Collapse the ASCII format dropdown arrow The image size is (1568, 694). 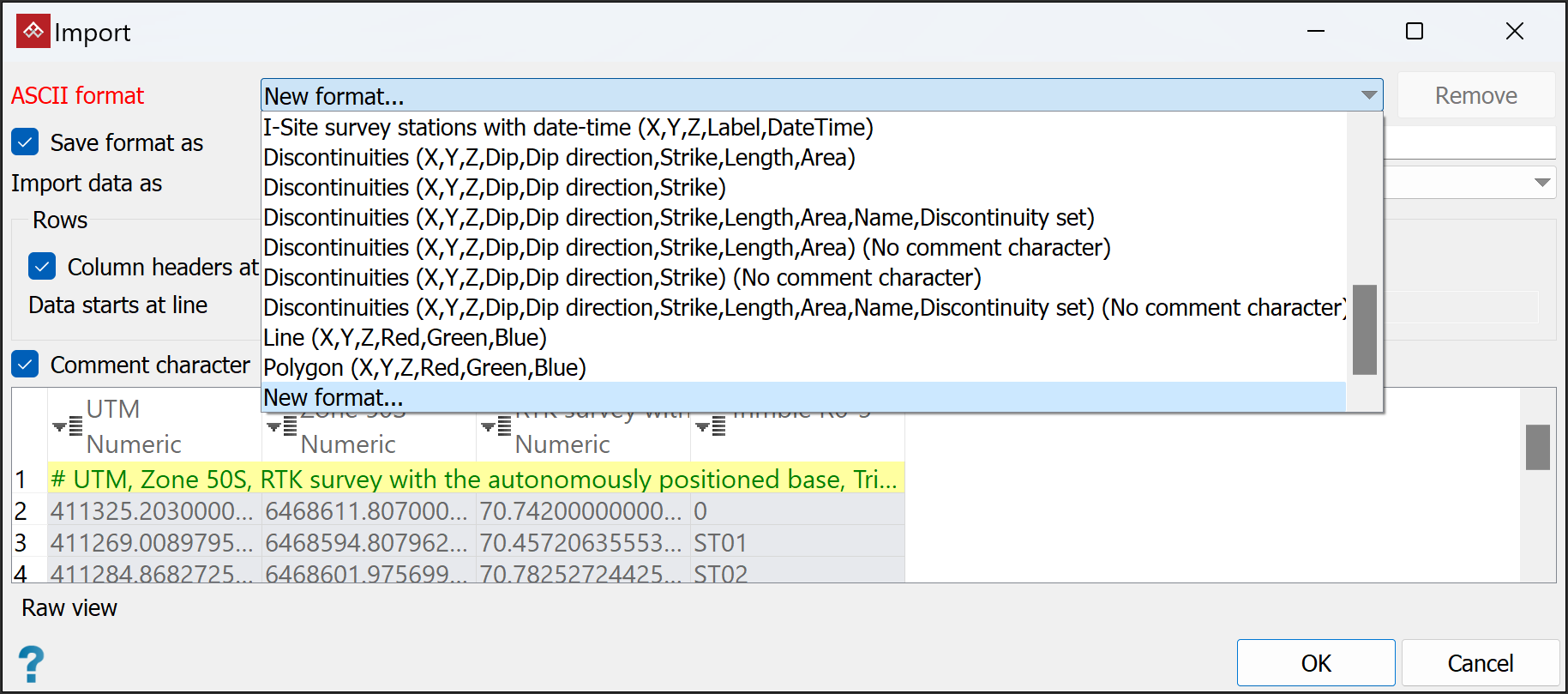coord(1369,95)
